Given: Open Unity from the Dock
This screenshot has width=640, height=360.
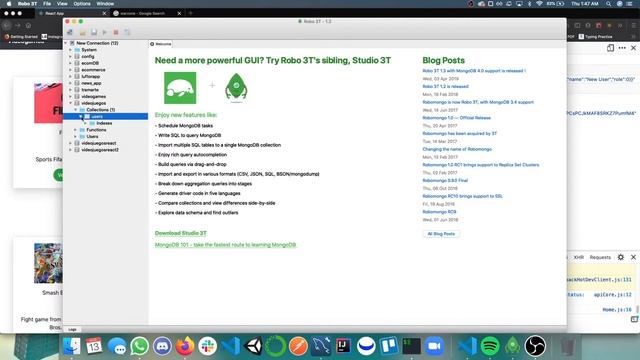Looking at the screenshot, I should point(253,346).
